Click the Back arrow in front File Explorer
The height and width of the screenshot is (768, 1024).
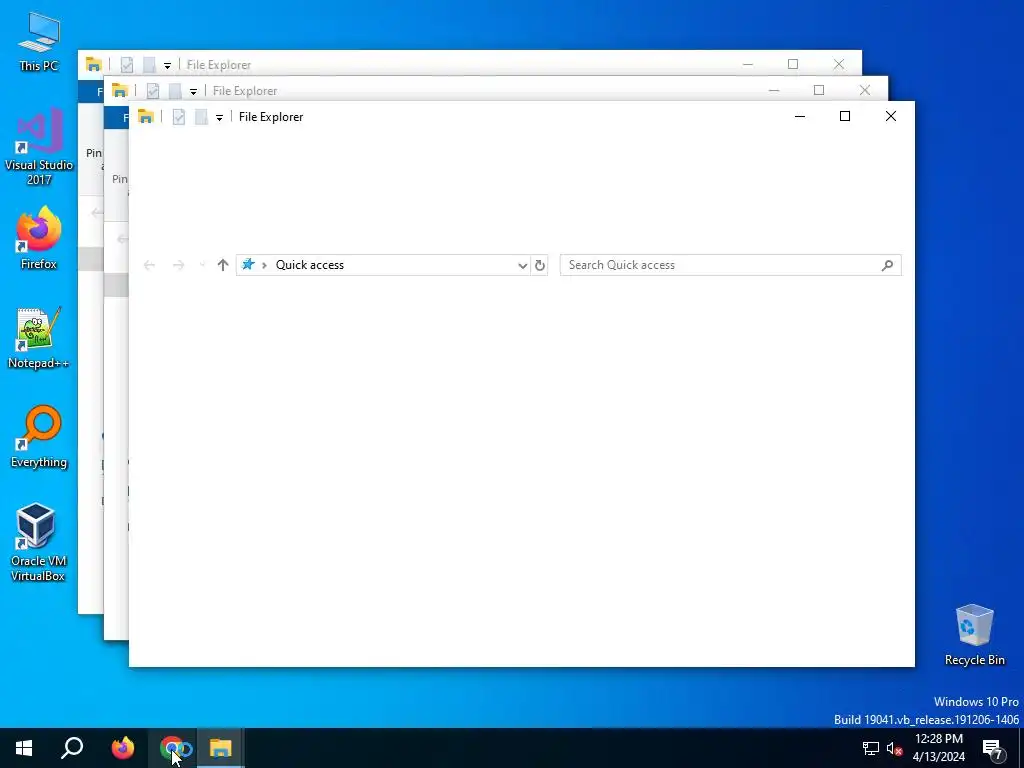(150, 265)
